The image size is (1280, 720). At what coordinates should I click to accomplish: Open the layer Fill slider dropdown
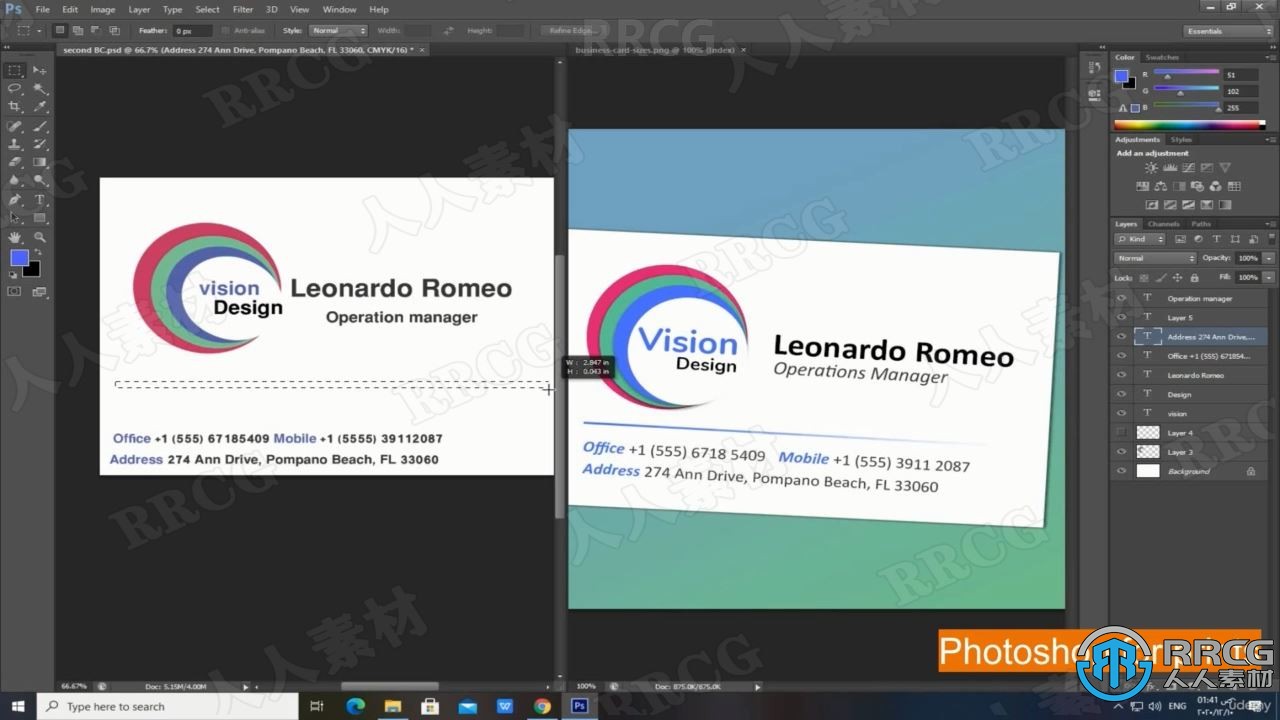[x=1269, y=277]
